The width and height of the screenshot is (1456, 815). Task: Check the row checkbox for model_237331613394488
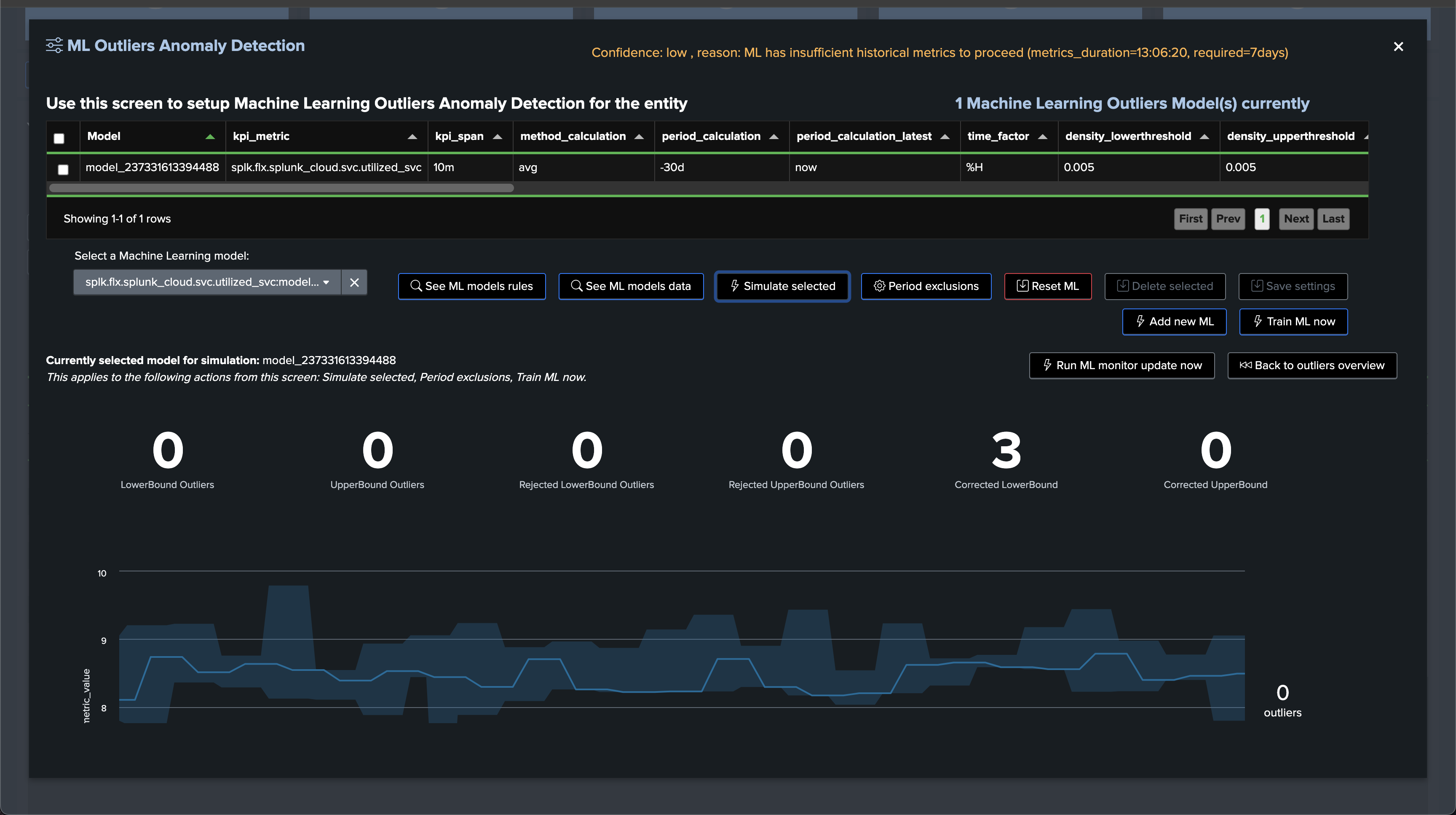[63, 169]
